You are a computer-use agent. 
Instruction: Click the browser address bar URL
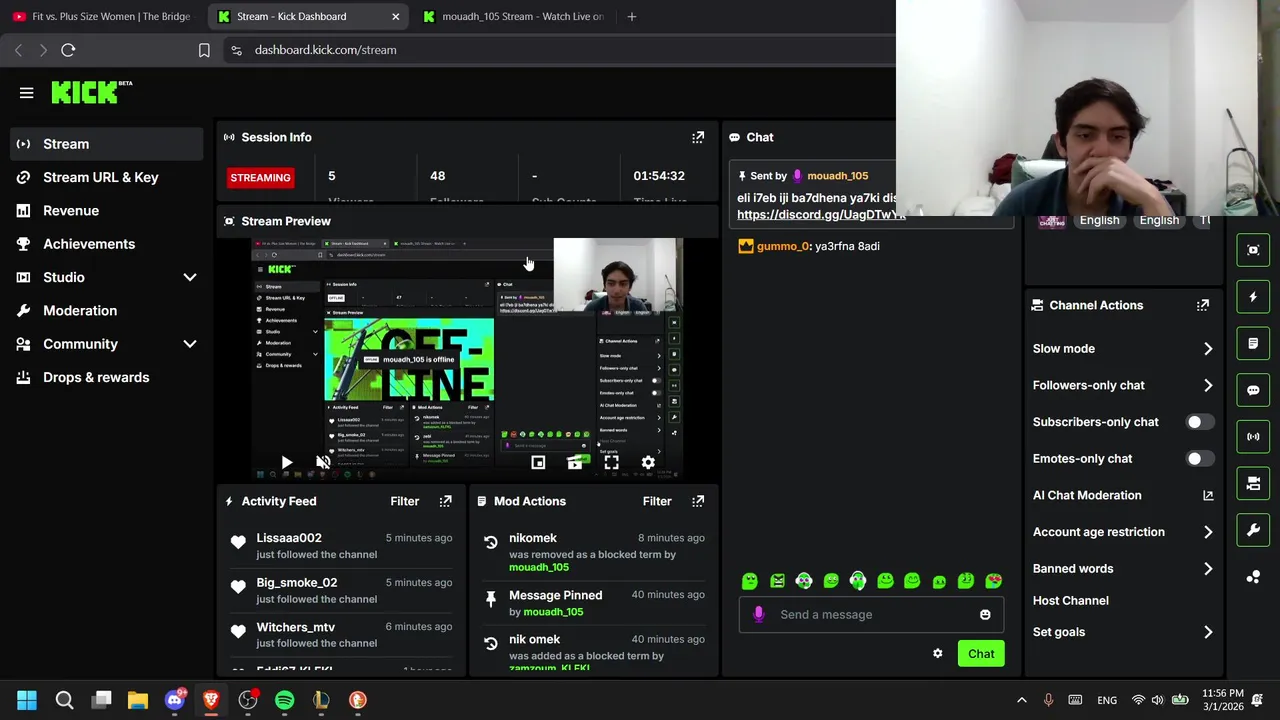[x=325, y=50]
